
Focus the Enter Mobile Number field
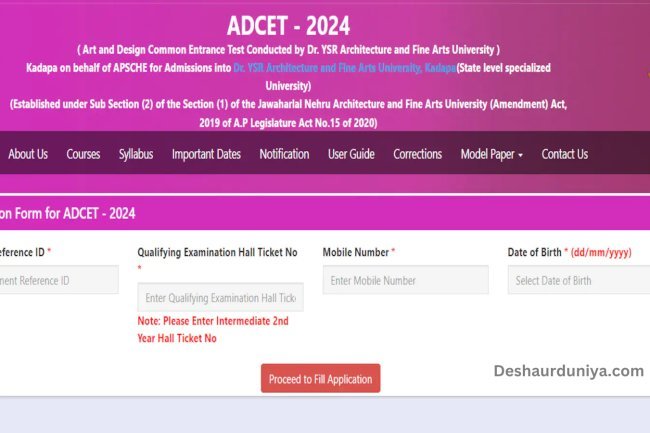point(405,280)
